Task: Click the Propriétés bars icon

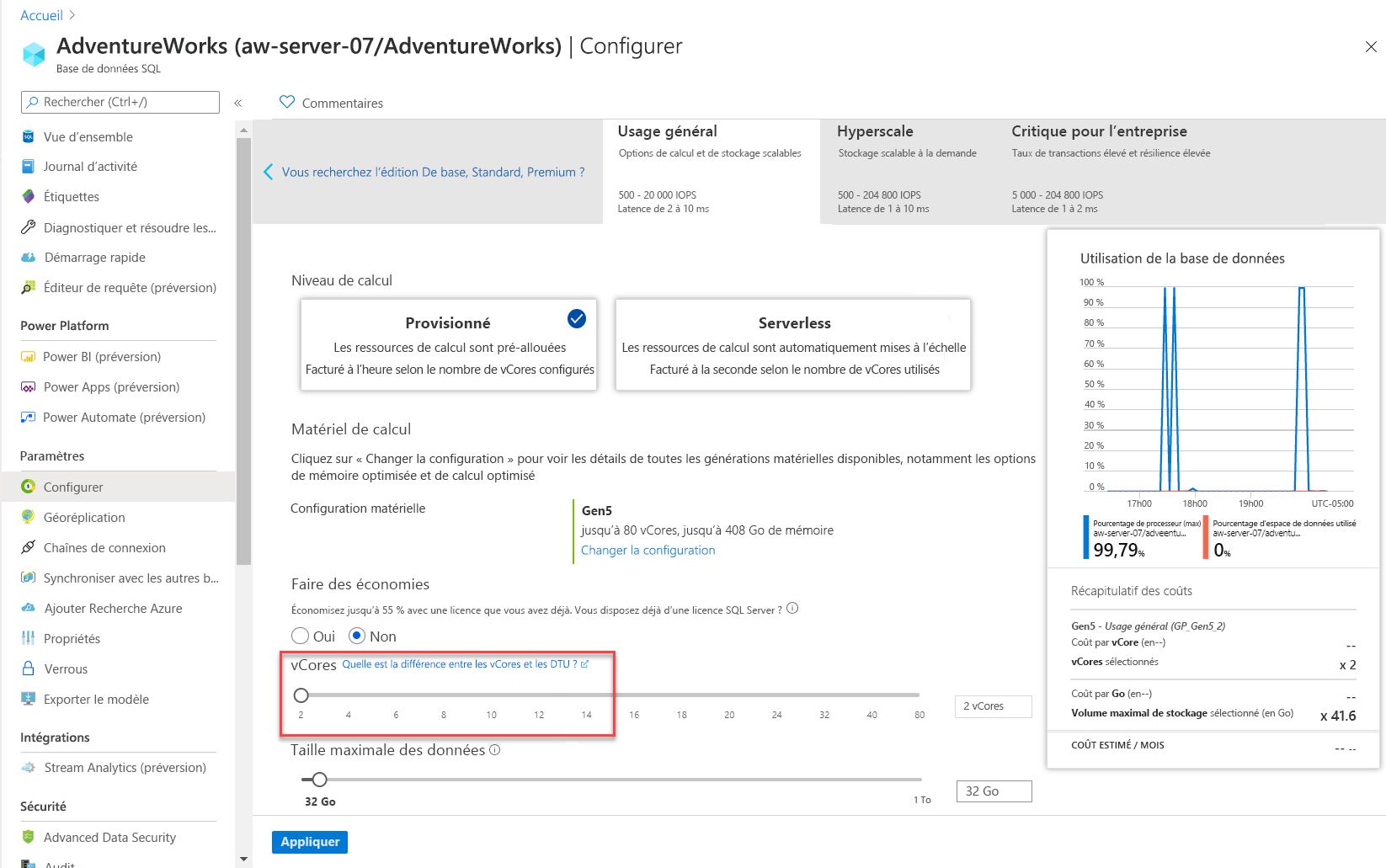Action: (28, 638)
